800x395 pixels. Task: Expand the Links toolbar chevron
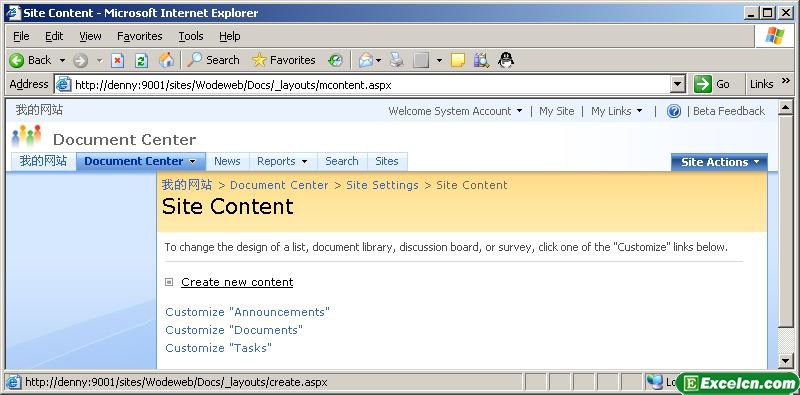(785, 81)
